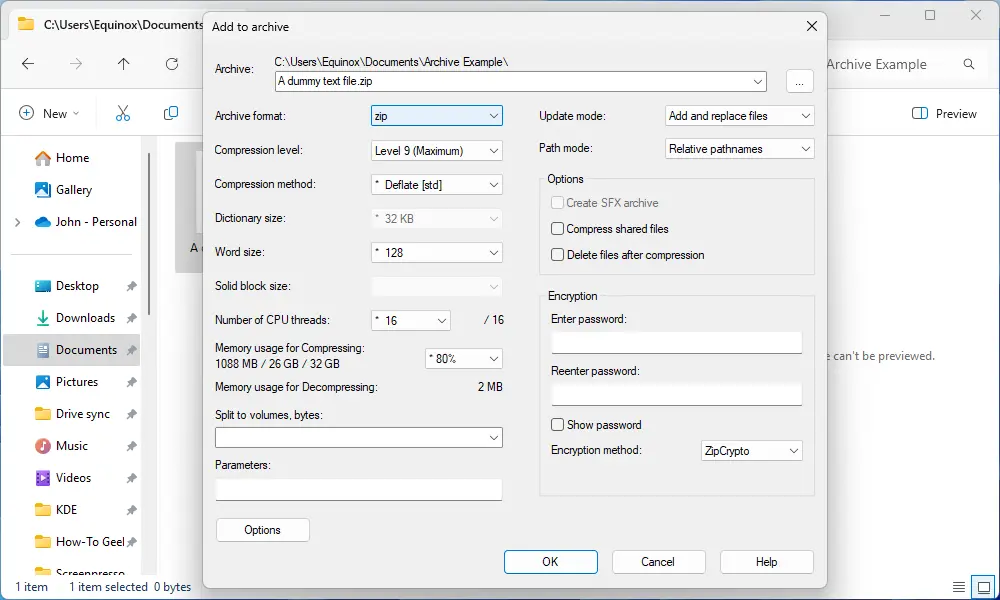
Task: Switch Explorer to large icons view
Action: coord(983,586)
